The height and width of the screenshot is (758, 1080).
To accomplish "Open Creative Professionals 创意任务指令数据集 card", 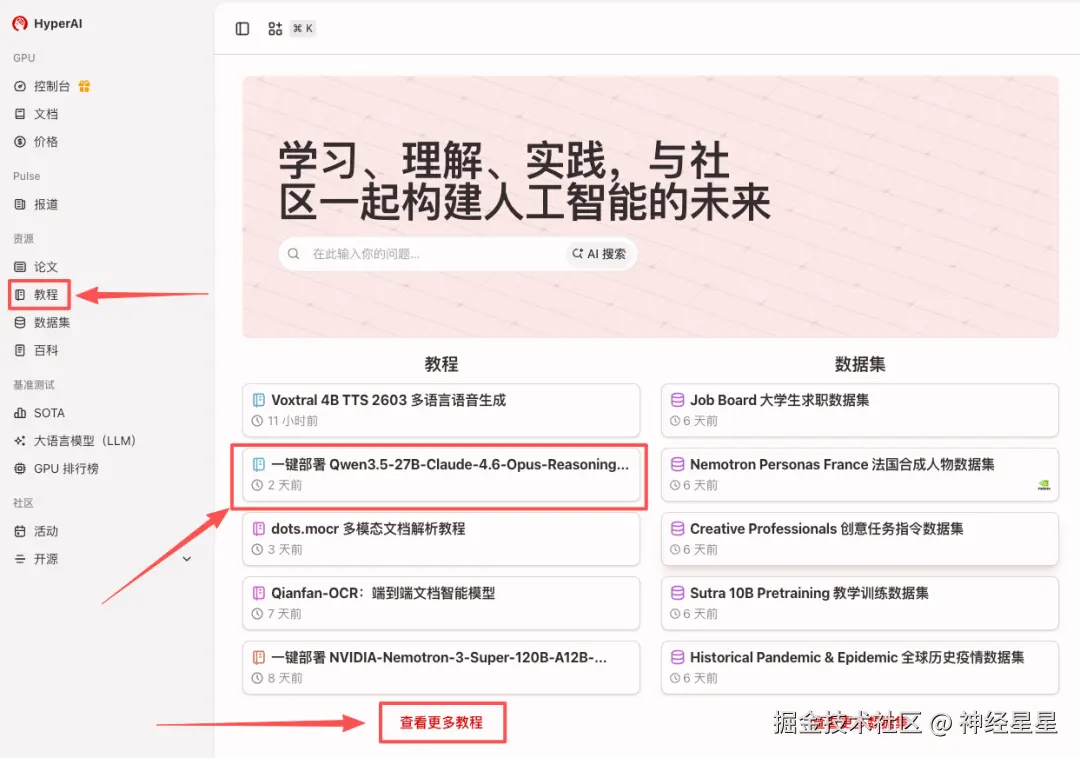I will (x=860, y=539).
